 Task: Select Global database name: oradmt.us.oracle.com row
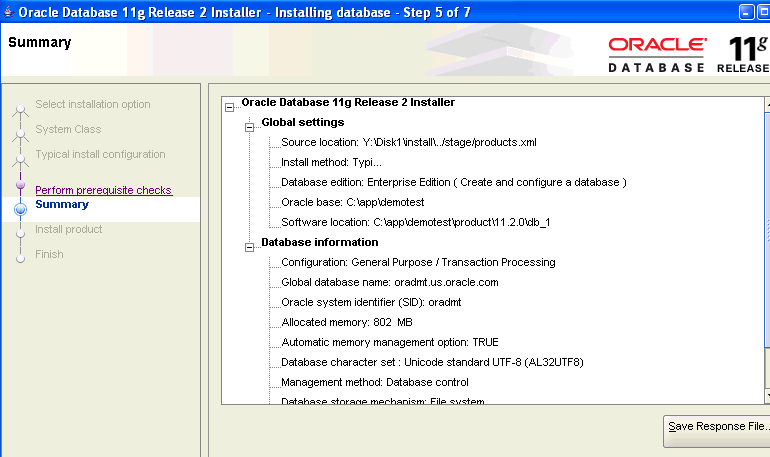(x=390, y=282)
